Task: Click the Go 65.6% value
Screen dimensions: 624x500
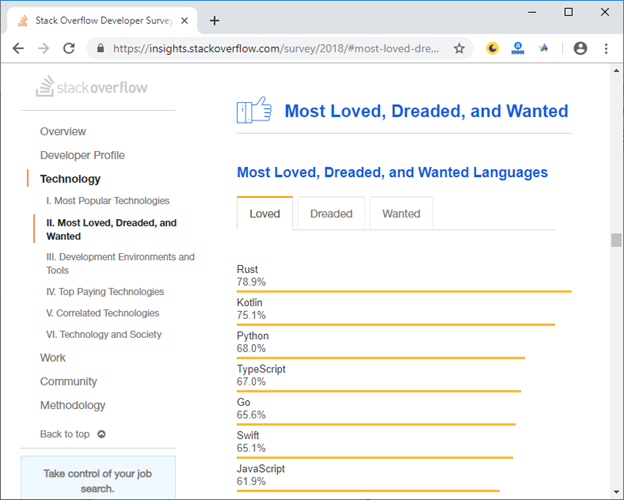Action: [251, 415]
